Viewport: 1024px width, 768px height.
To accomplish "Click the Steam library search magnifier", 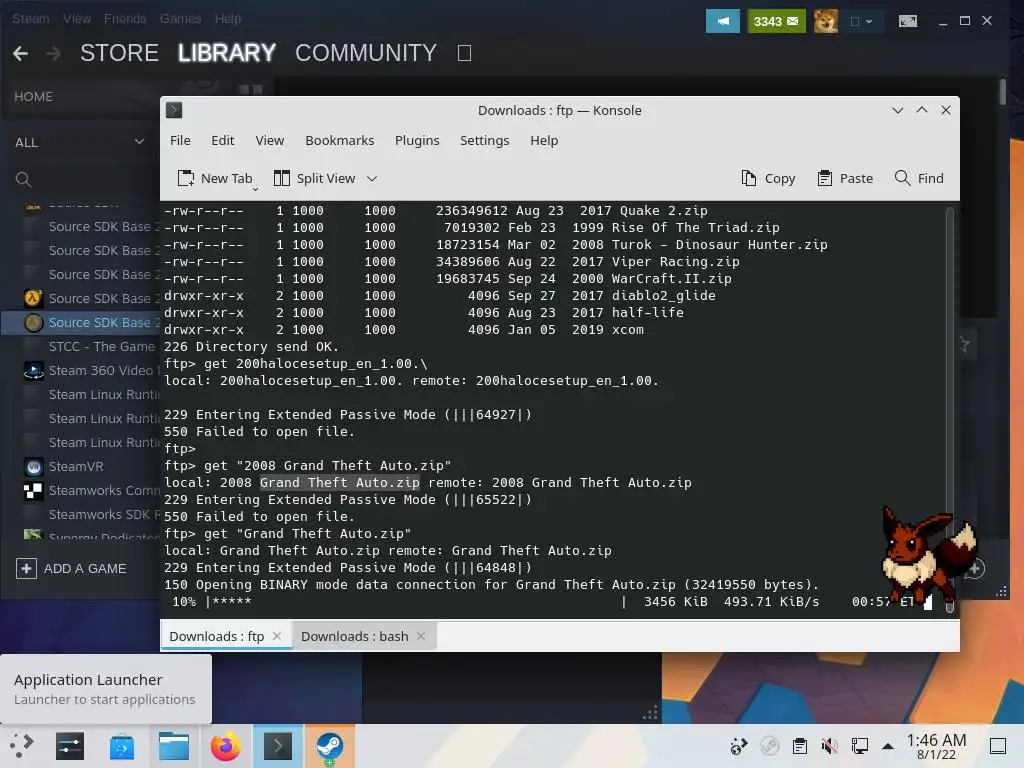I will [24, 180].
